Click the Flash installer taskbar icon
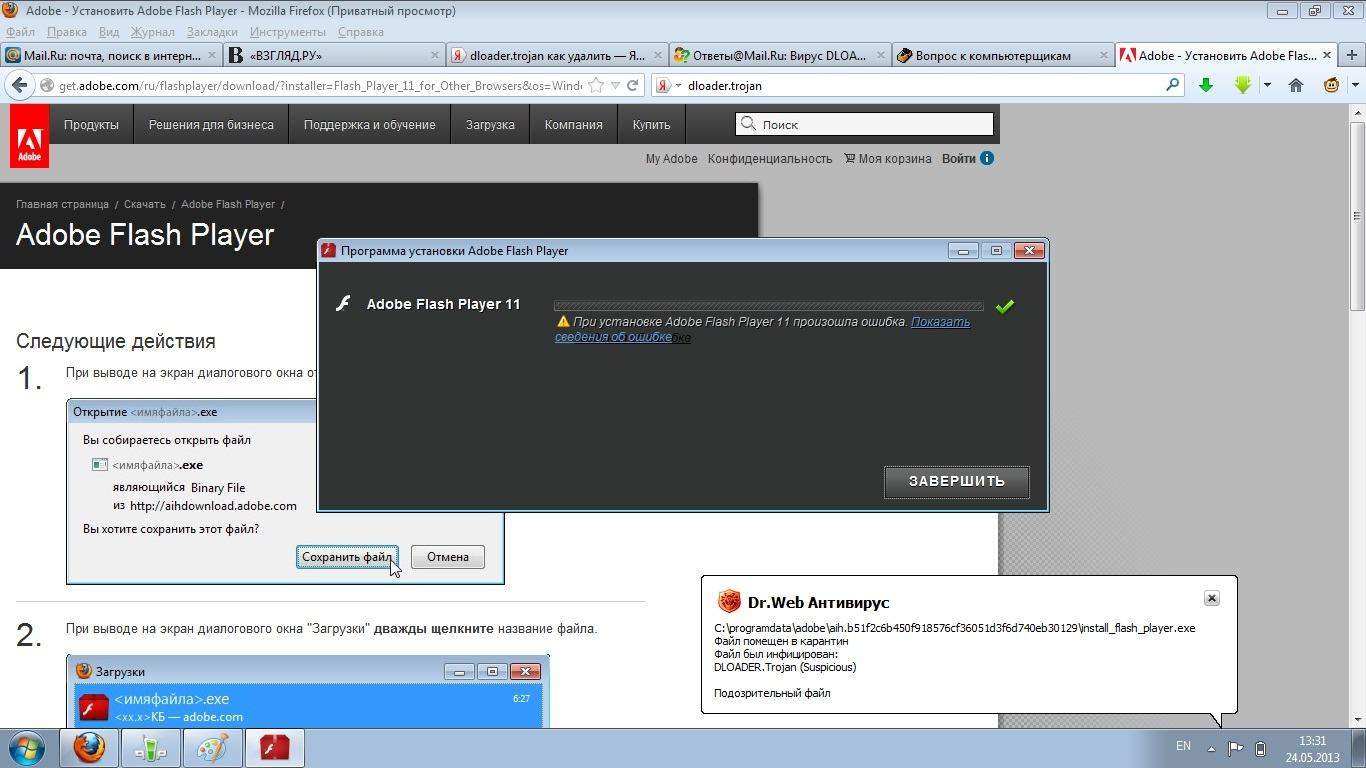The image size is (1366, 768). (x=274, y=748)
